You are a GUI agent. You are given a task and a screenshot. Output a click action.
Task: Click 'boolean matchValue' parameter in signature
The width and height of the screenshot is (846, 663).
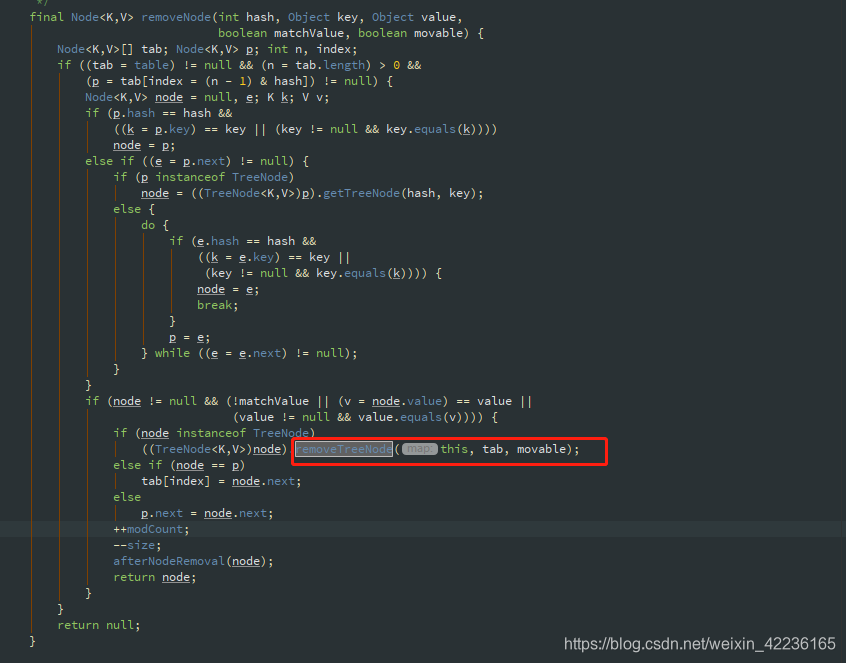point(281,33)
